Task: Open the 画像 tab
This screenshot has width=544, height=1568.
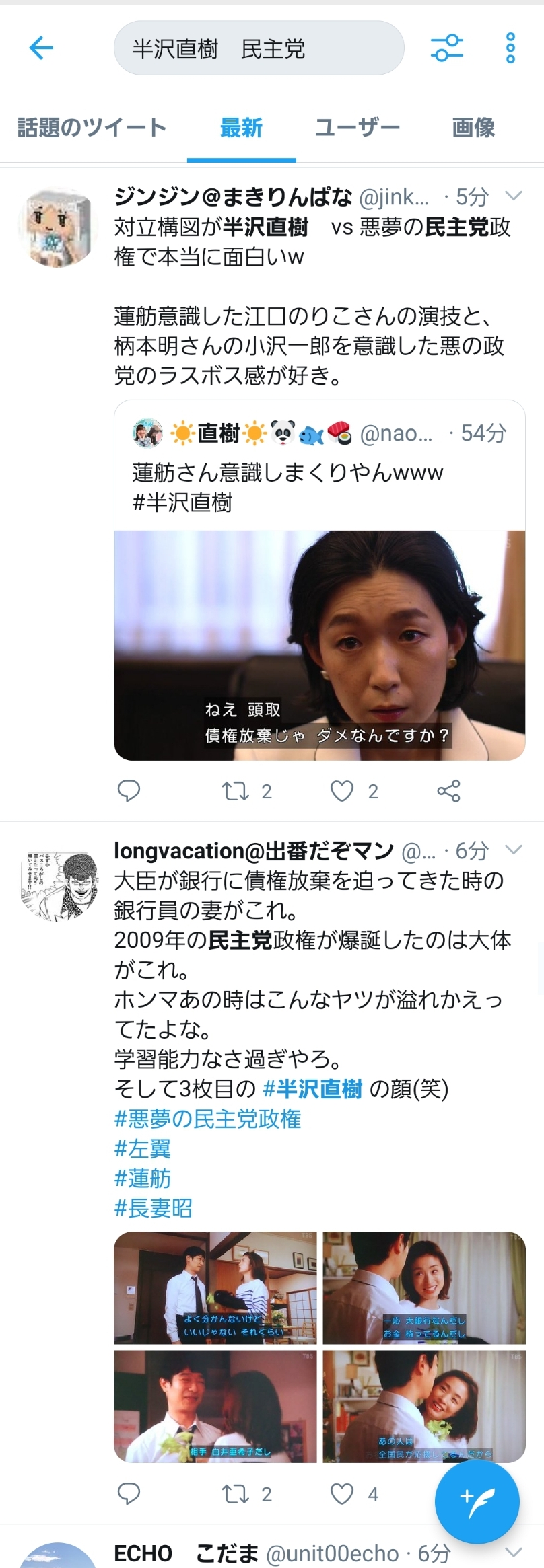Action: (473, 127)
